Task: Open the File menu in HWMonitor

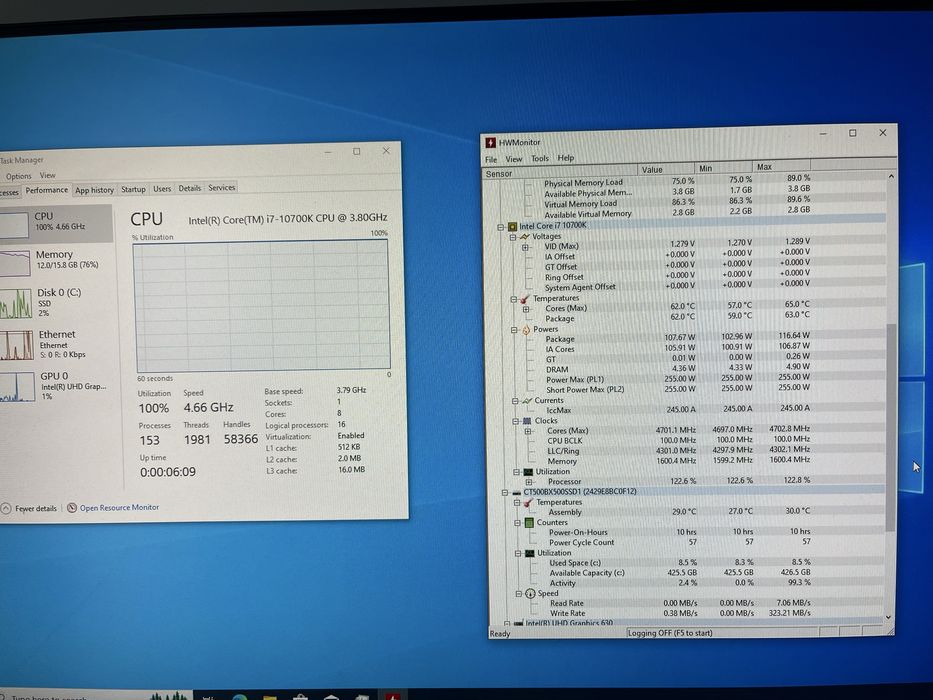Action: click(491, 160)
